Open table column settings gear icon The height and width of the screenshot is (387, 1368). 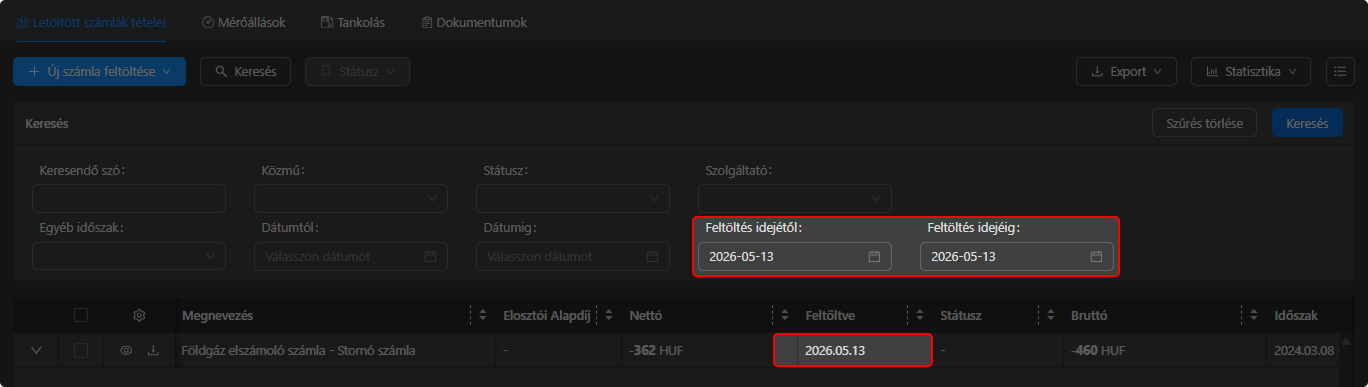pyautogui.click(x=140, y=315)
